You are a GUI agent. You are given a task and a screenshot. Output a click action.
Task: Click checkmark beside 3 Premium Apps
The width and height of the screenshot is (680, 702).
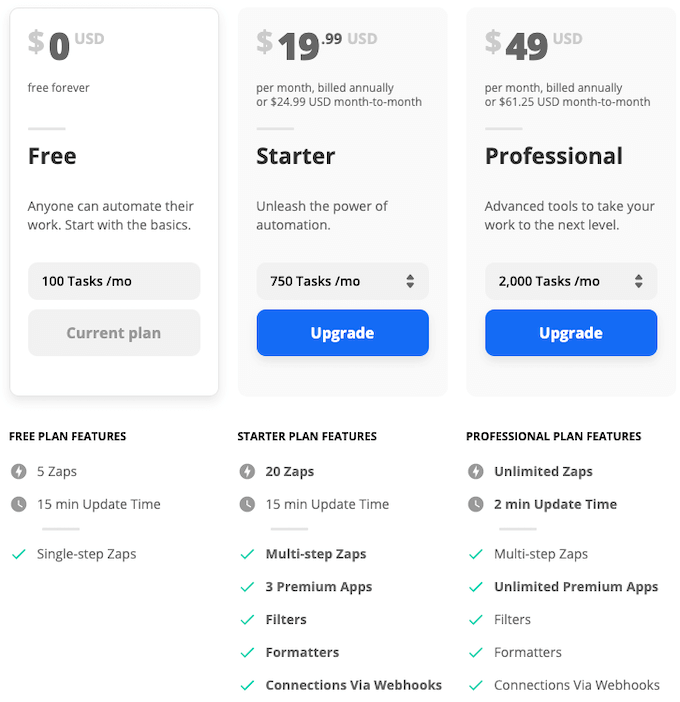click(247, 587)
